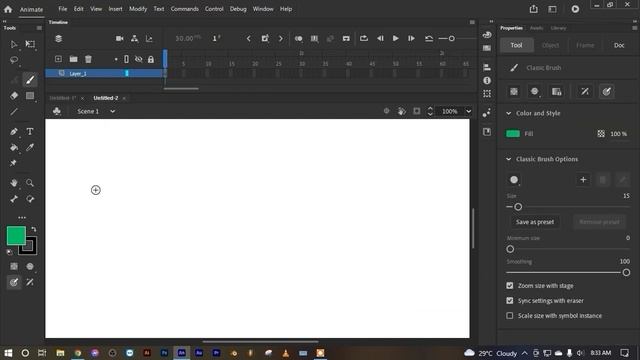
Task: Select the Rectangle tool
Action: coord(30,96)
